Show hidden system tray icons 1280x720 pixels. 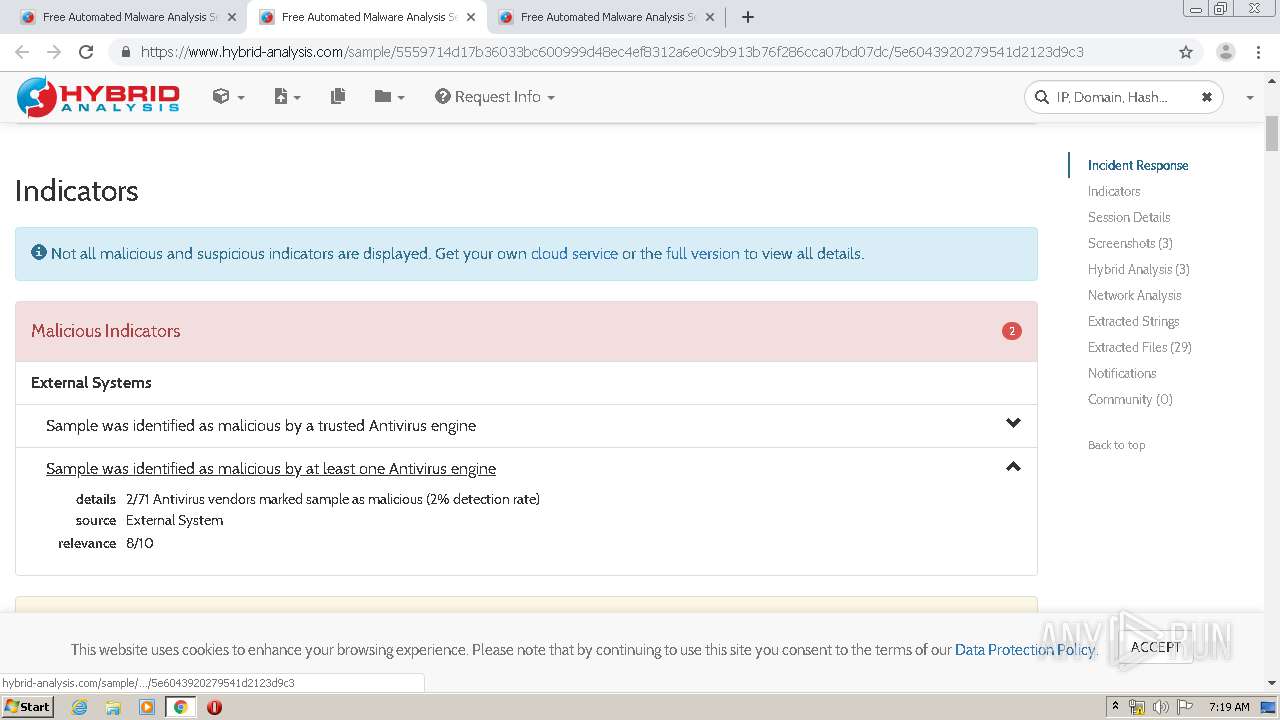click(1115, 707)
